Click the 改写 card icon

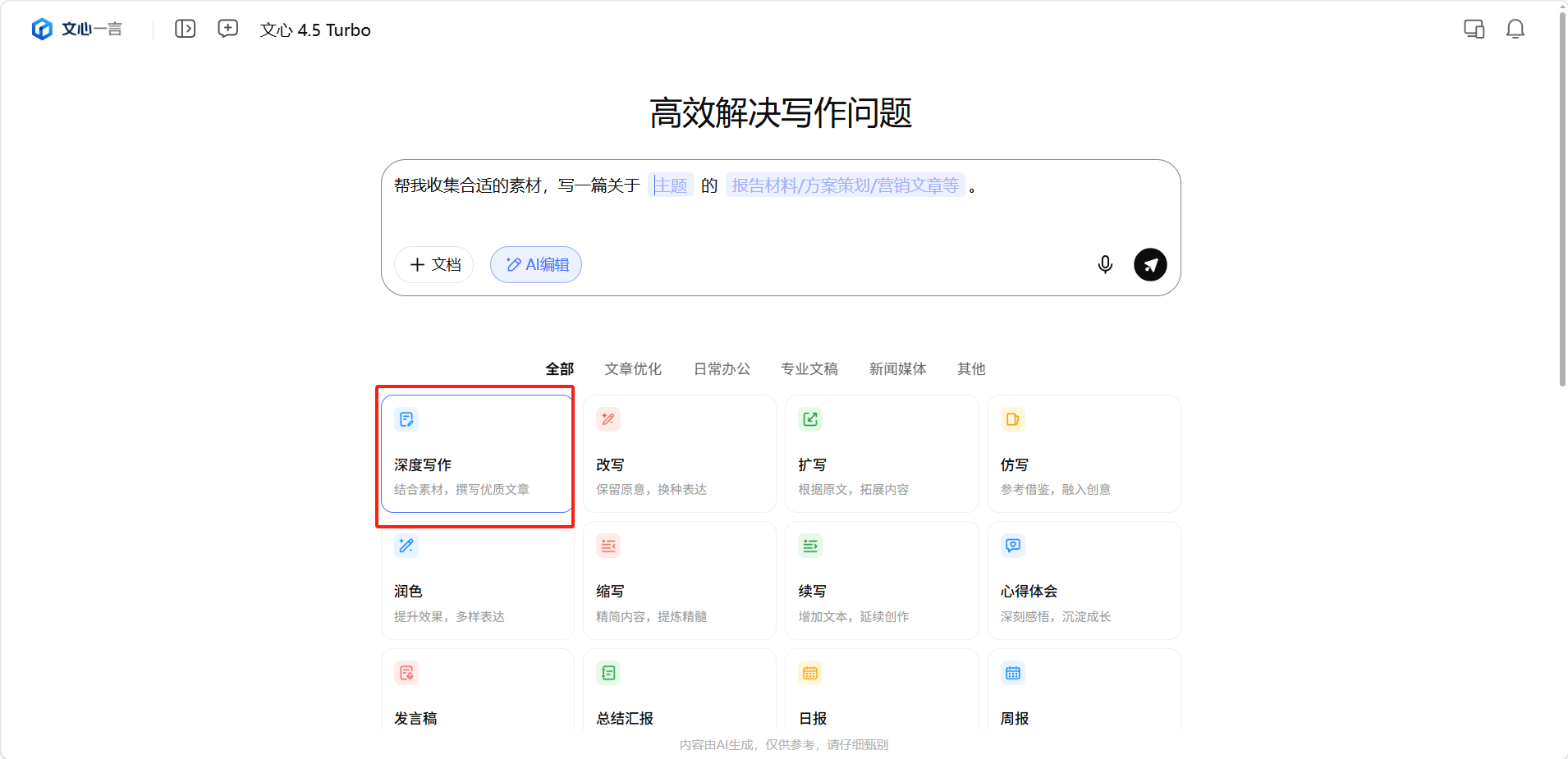pyautogui.click(x=608, y=419)
